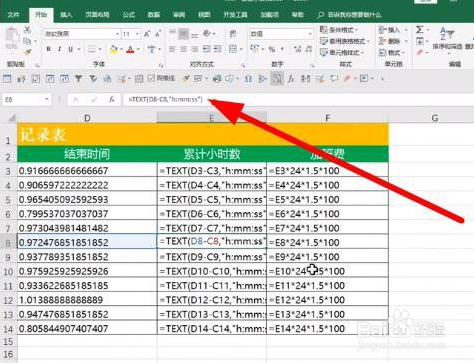Click the print preview icon in quick toolbar
Screen dimensions: 474x363
217,79
